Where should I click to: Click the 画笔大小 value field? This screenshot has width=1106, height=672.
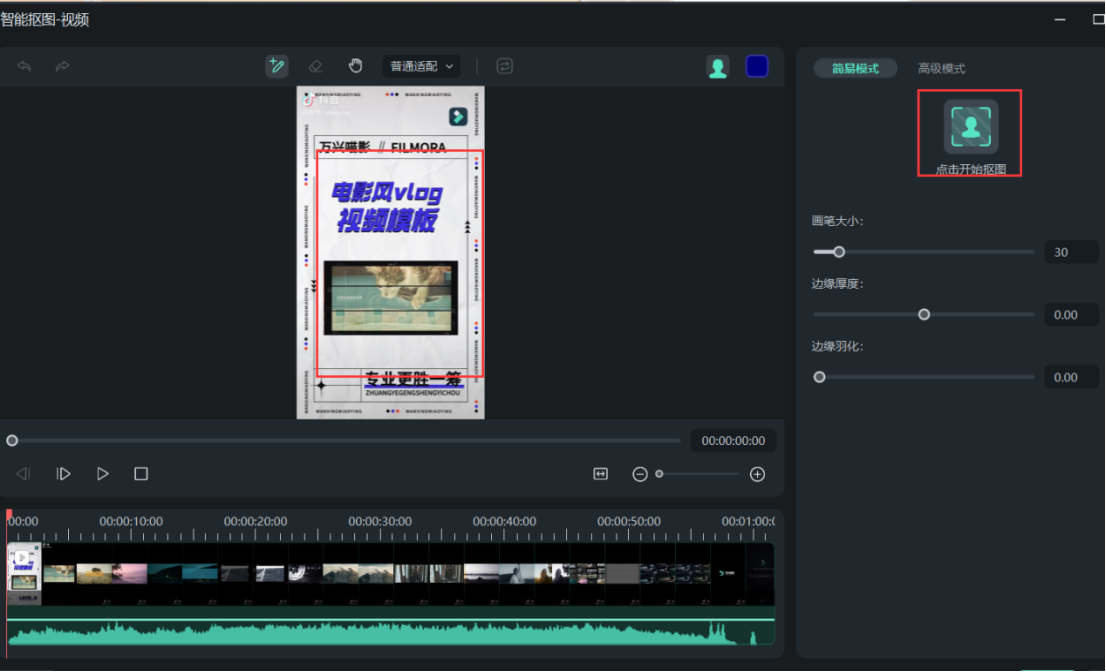click(1071, 252)
